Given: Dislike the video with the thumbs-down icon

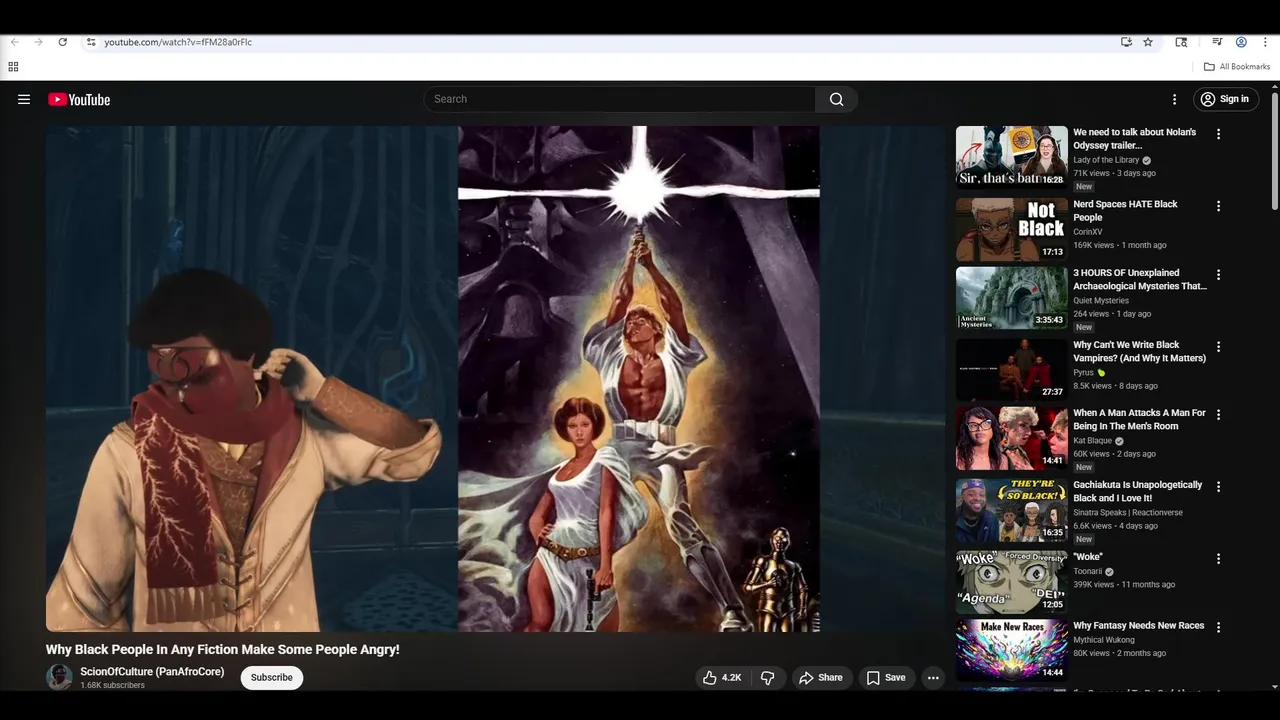Looking at the screenshot, I should pyautogui.click(x=767, y=678).
